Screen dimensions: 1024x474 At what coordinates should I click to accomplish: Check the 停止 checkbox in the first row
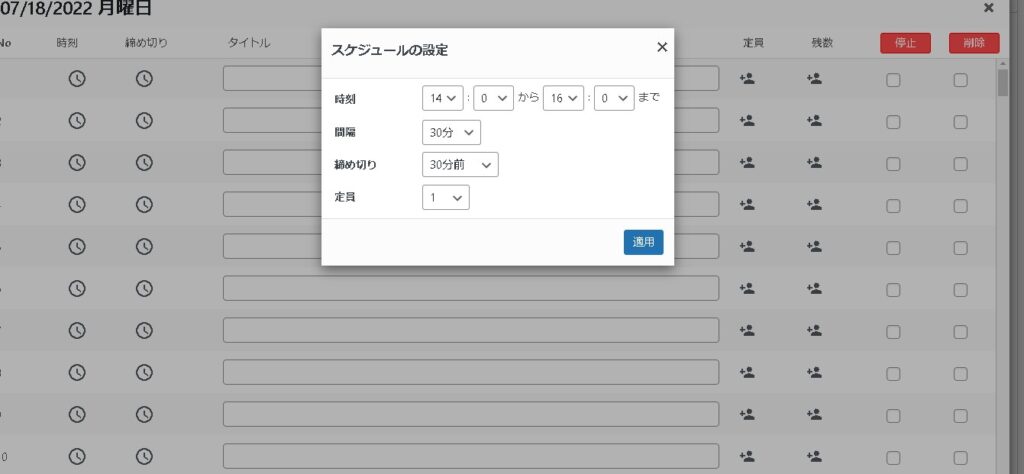coord(893,80)
